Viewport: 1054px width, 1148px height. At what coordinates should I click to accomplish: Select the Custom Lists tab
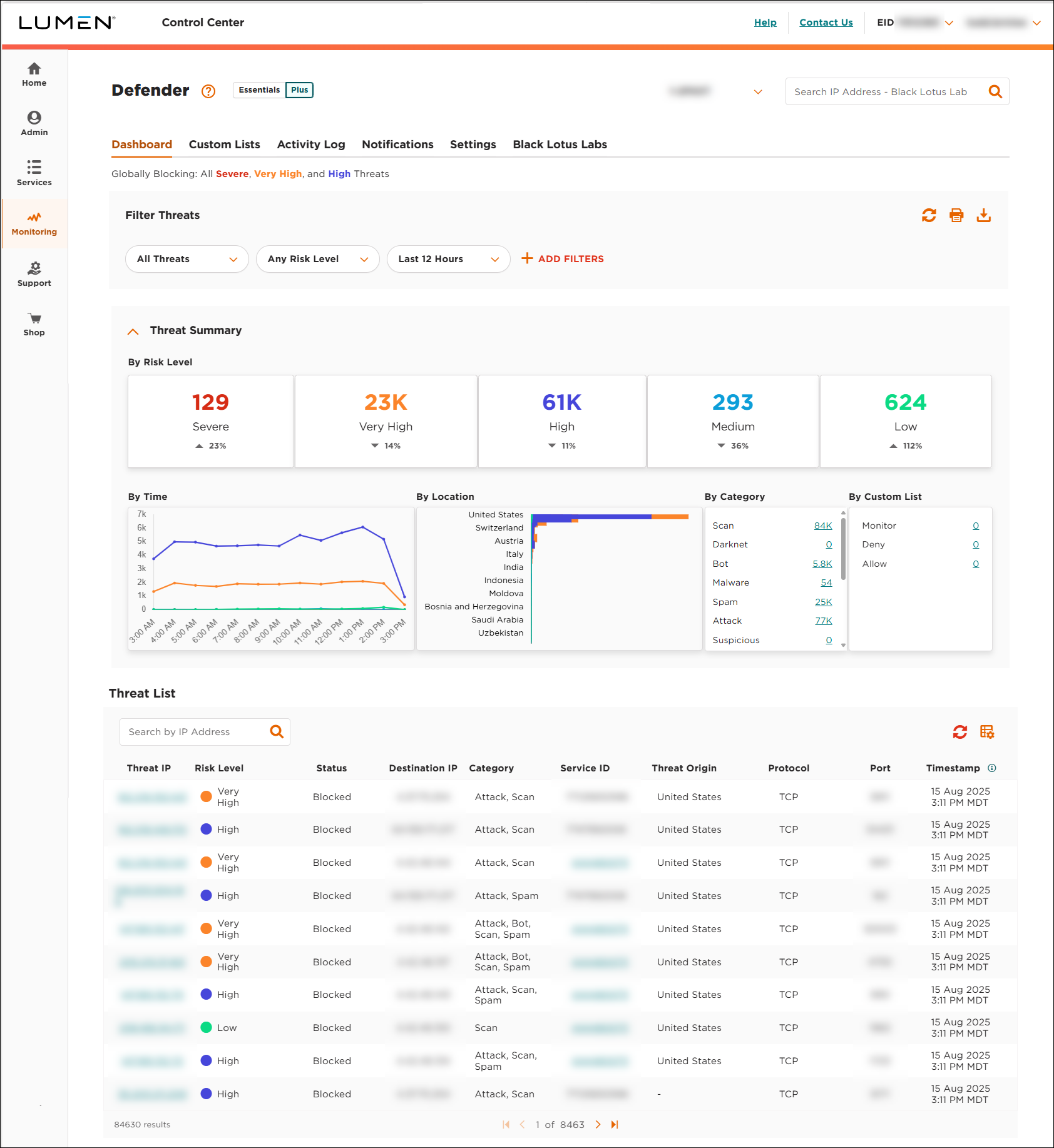click(225, 145)
